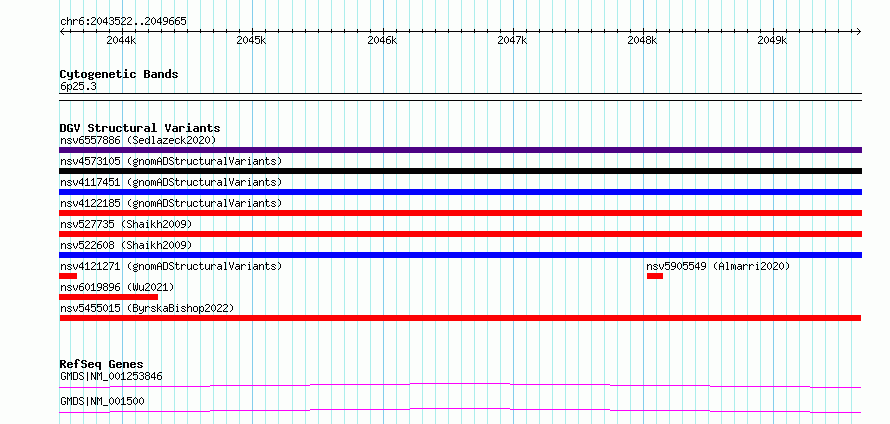Click the magenta GMDS|NM_001253846 transcript line
890x424 pixels.
(x=460, y=385)
